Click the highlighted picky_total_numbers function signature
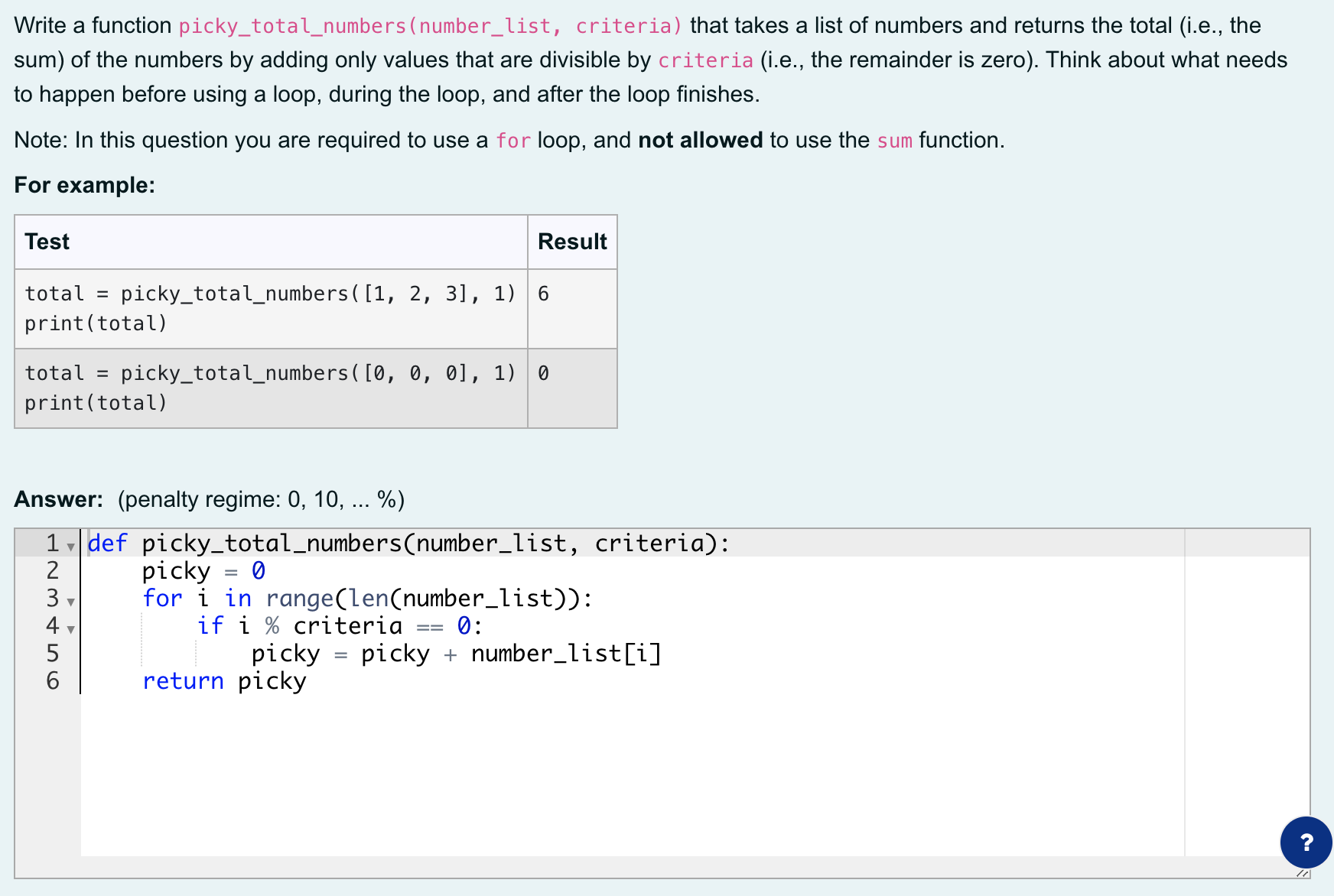 [428, 25]
